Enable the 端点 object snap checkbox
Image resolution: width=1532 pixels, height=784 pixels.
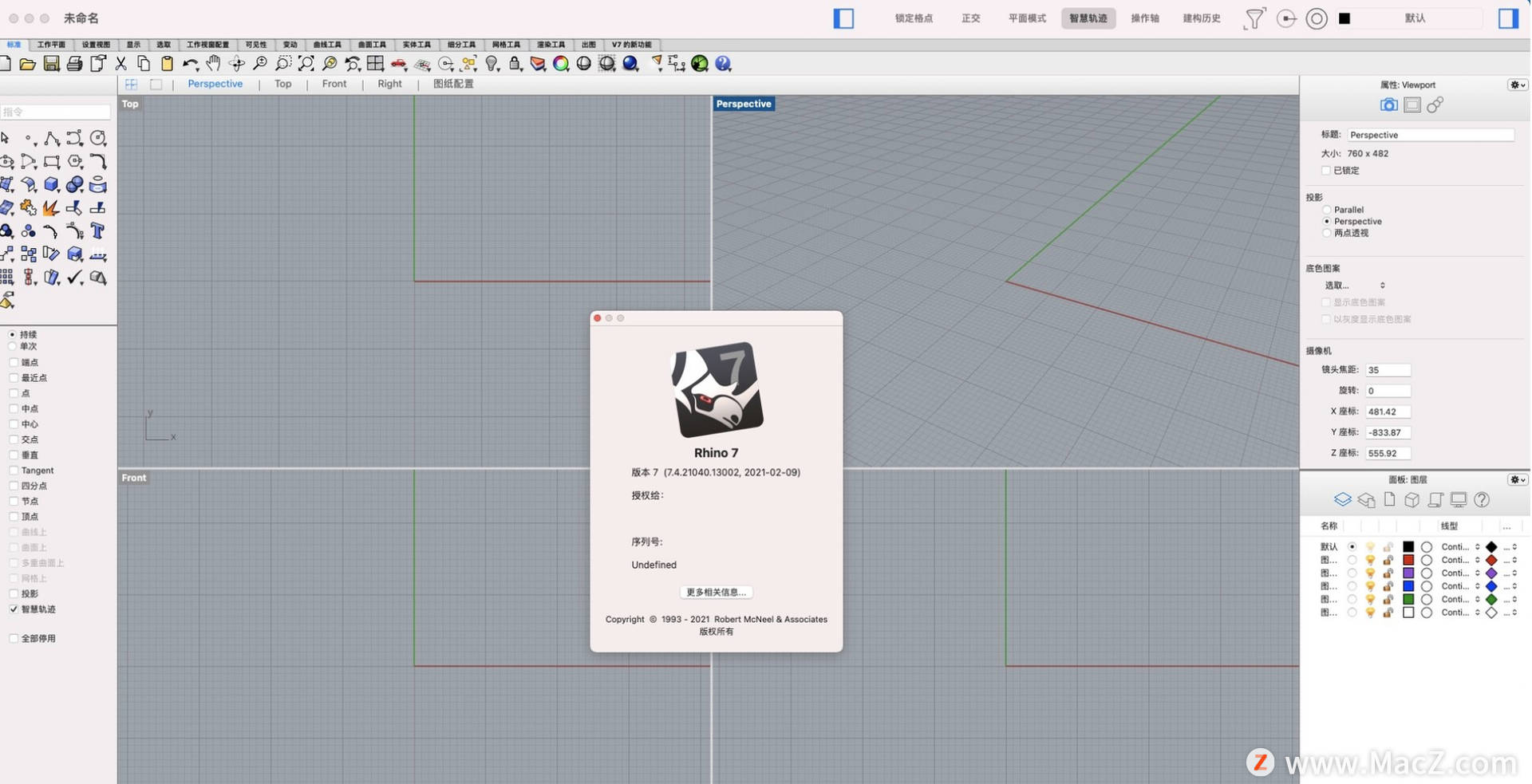click(x=14, y=362)
